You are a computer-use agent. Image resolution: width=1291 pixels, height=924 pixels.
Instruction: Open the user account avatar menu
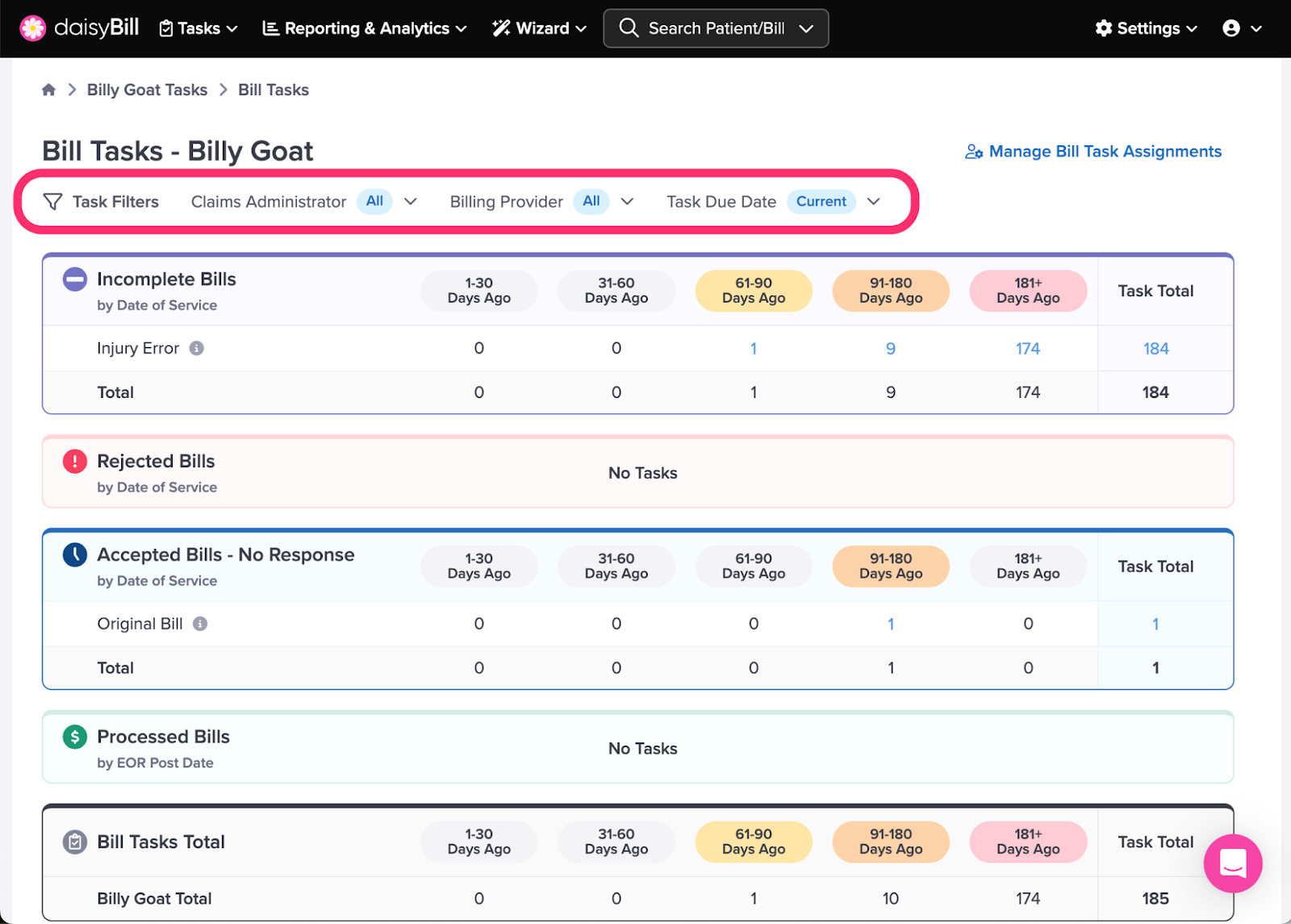click(1242, 28)
